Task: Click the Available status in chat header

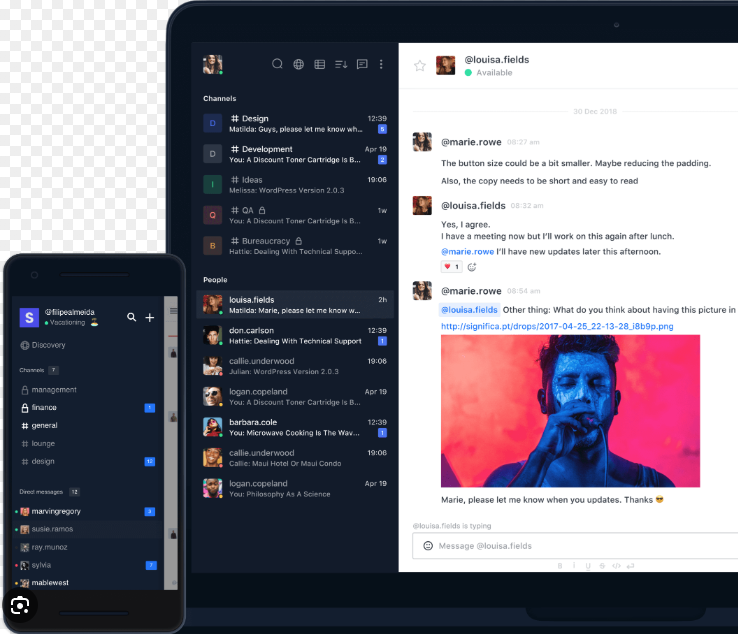Action: tap(489, 72)
